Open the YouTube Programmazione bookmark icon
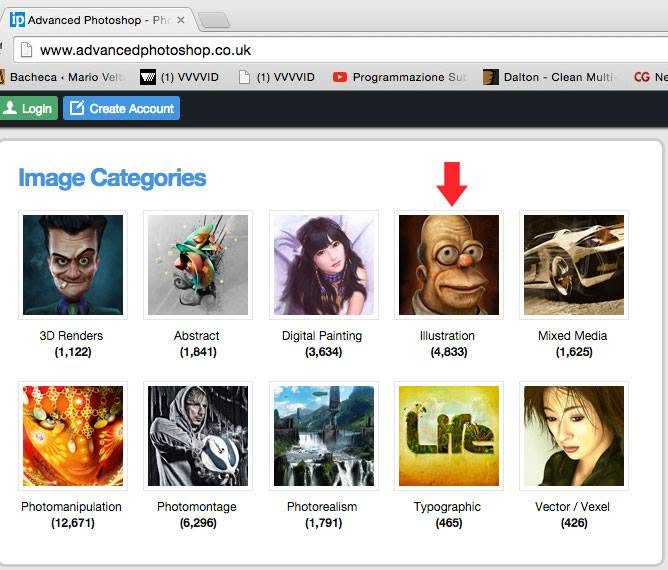Viewport: 668px width, 570px height. click(340, 77)
